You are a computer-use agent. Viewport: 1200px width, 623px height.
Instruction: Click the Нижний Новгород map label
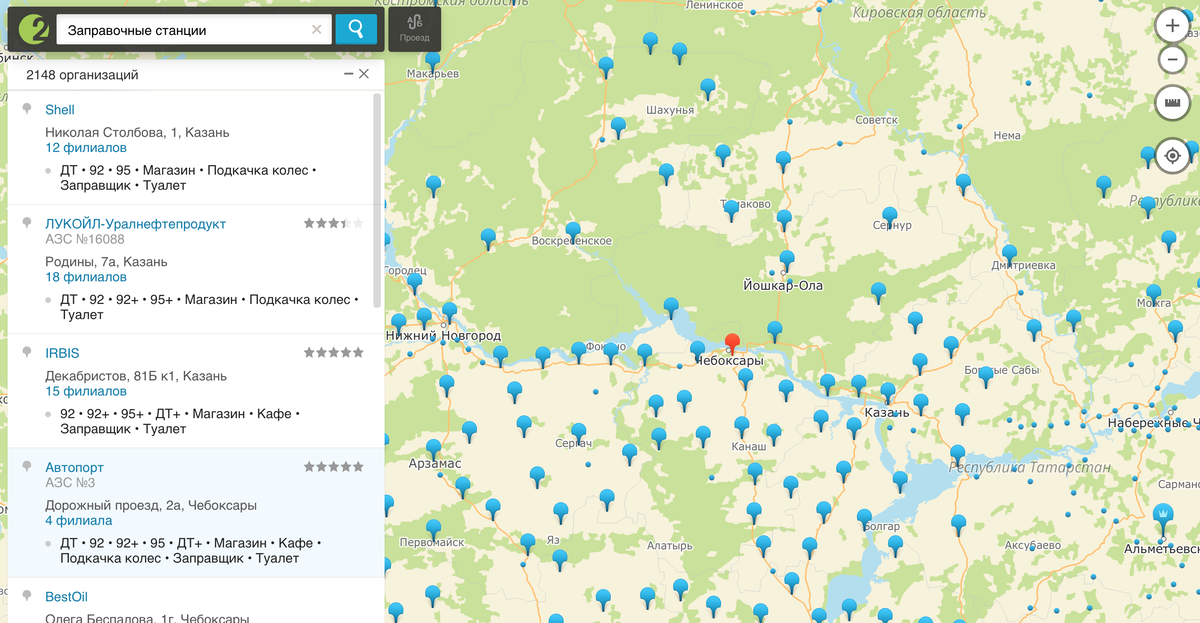[444, 336]
